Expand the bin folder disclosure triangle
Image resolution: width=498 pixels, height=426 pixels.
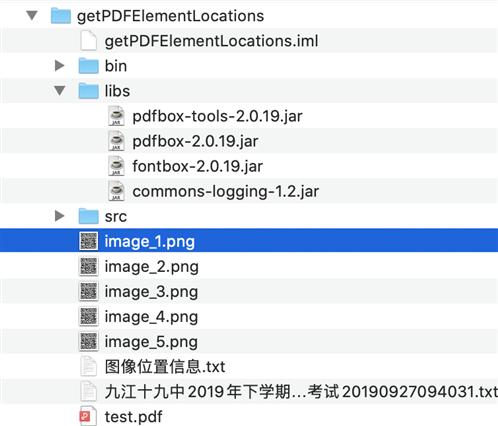[60, 65]
